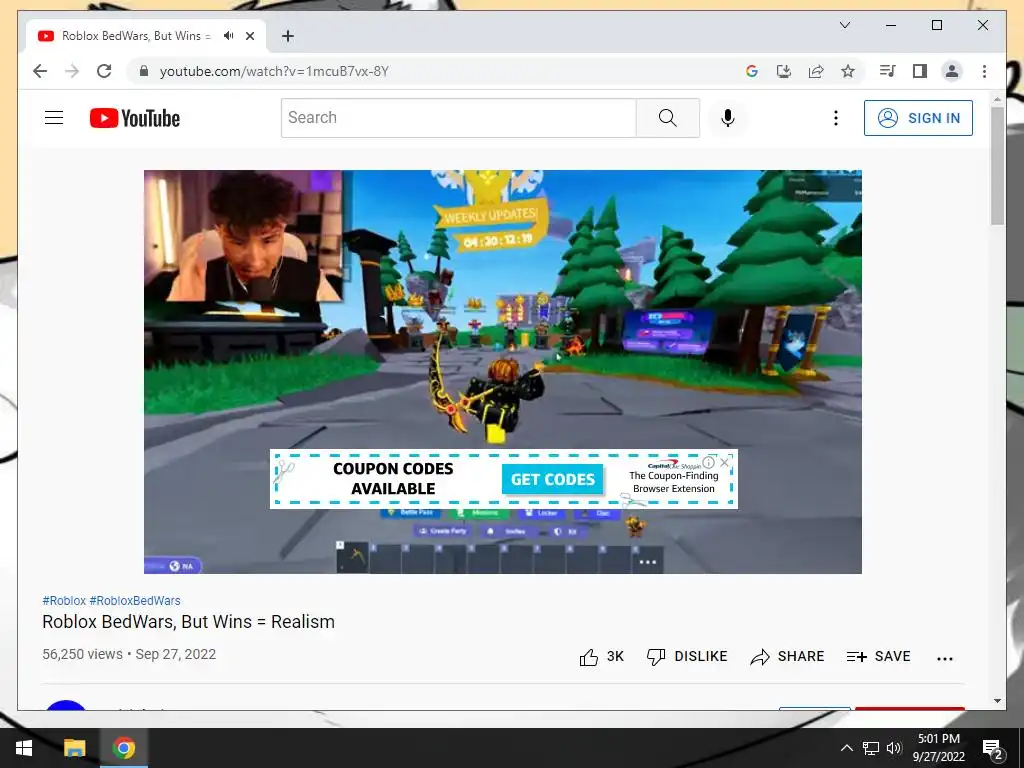The height and width of the screenshot is (768, 1024).
Task: Open the Windows Start menu
Action: (24, 748)
